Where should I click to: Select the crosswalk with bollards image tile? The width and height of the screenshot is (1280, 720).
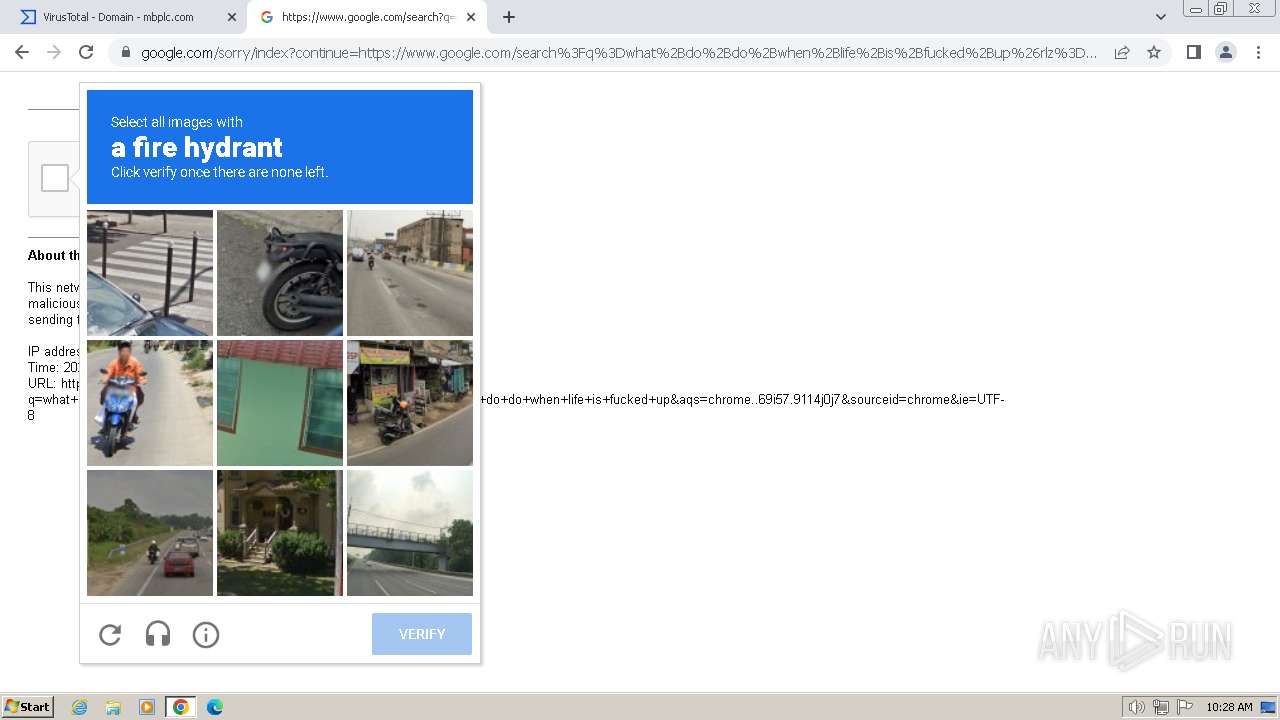point(150,273)
